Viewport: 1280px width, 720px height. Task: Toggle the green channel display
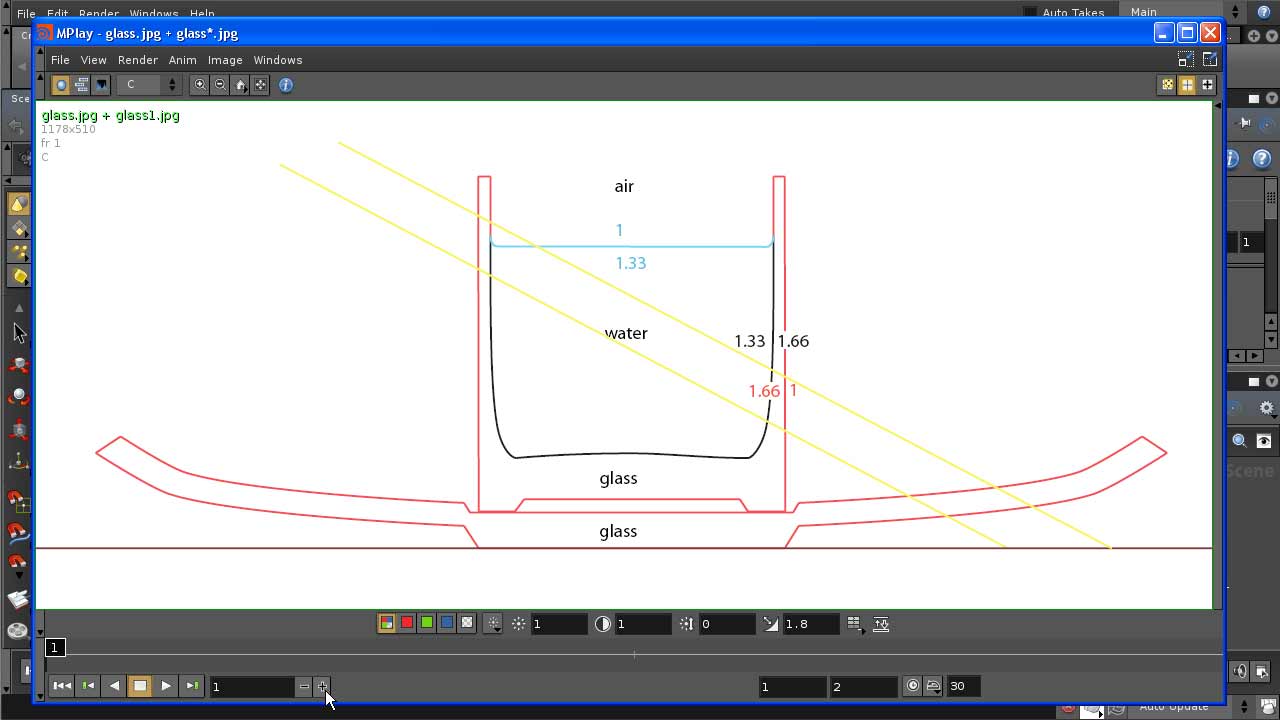tap(427, 623)
